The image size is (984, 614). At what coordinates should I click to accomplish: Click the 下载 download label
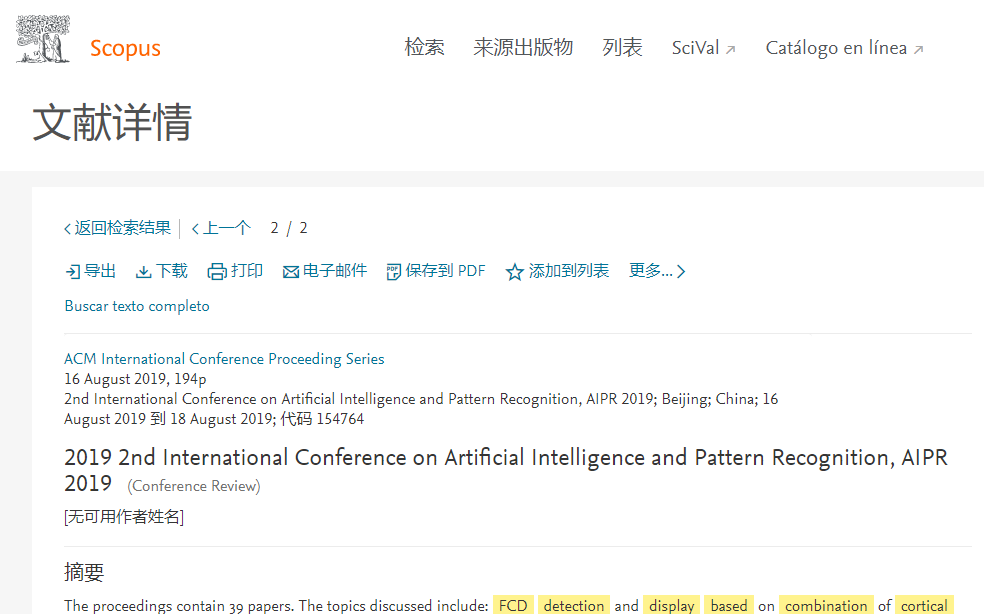[x=172, y=271]
